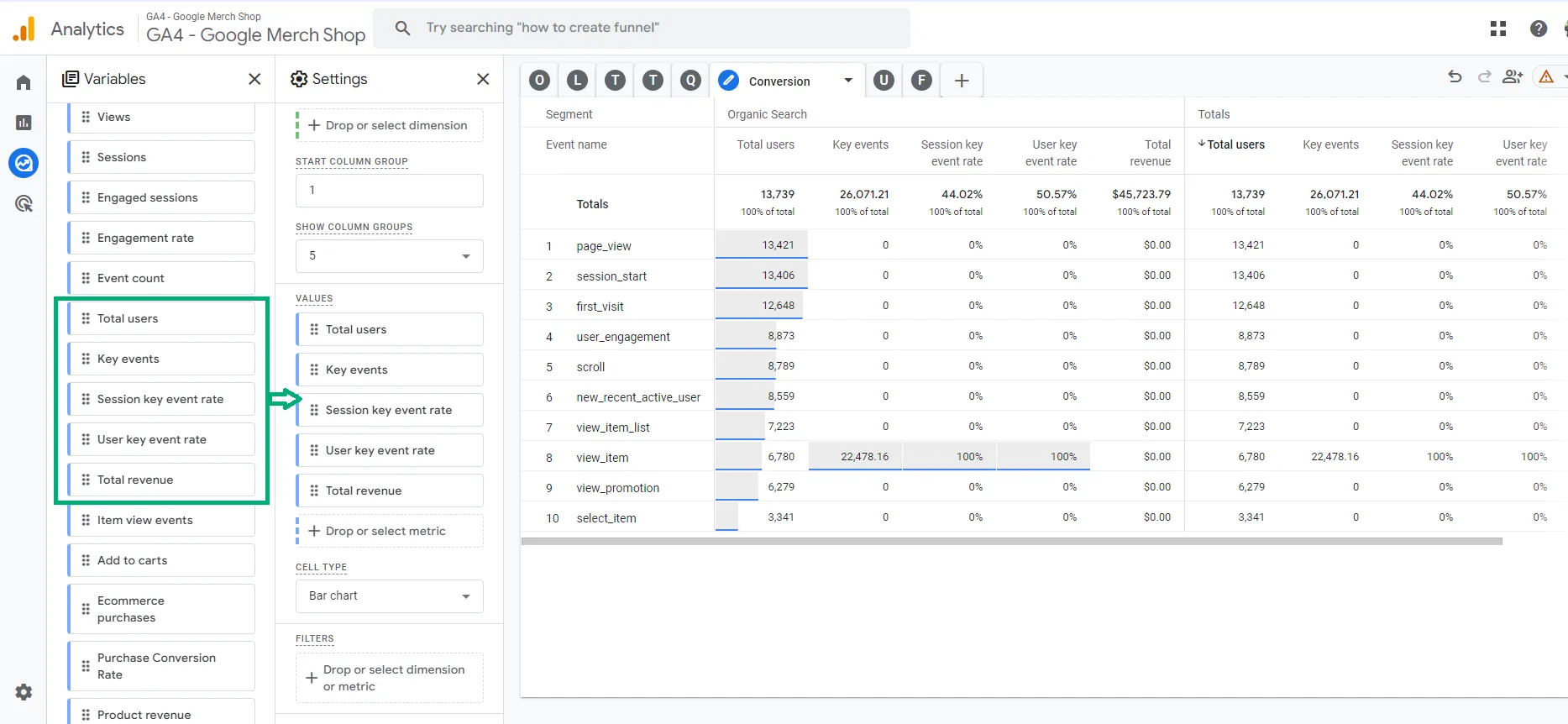Click the Analytics logo

[x=24, y=29]
